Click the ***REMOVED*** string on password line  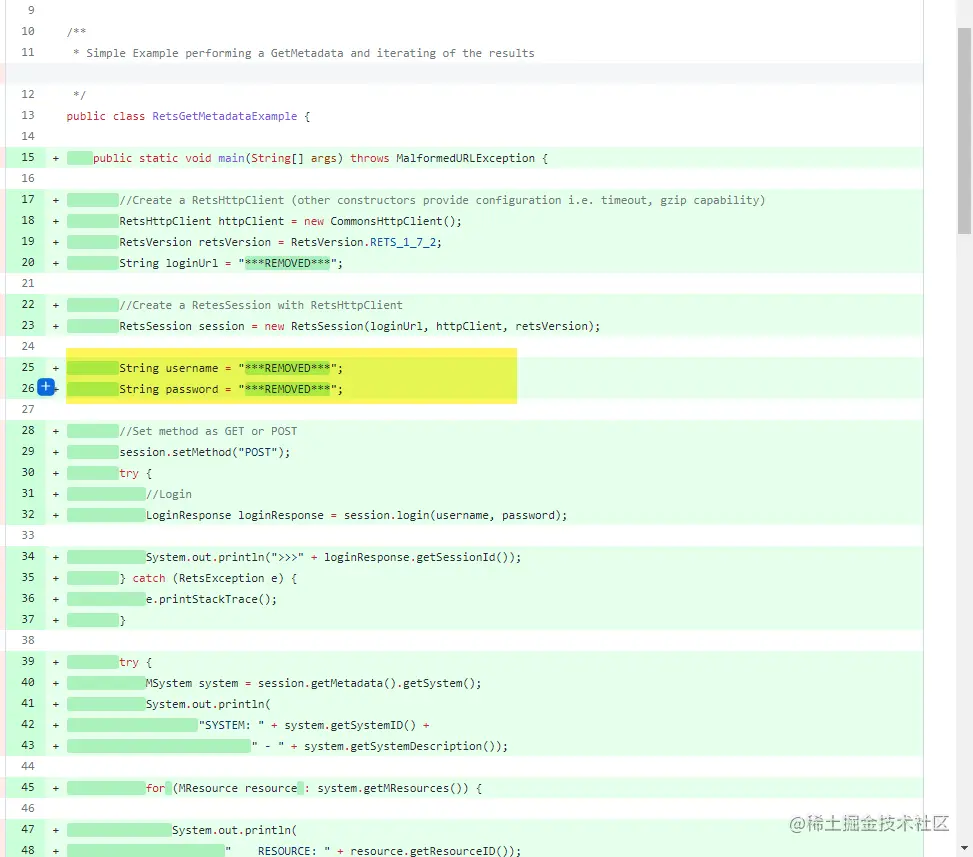tap(287, 389)
